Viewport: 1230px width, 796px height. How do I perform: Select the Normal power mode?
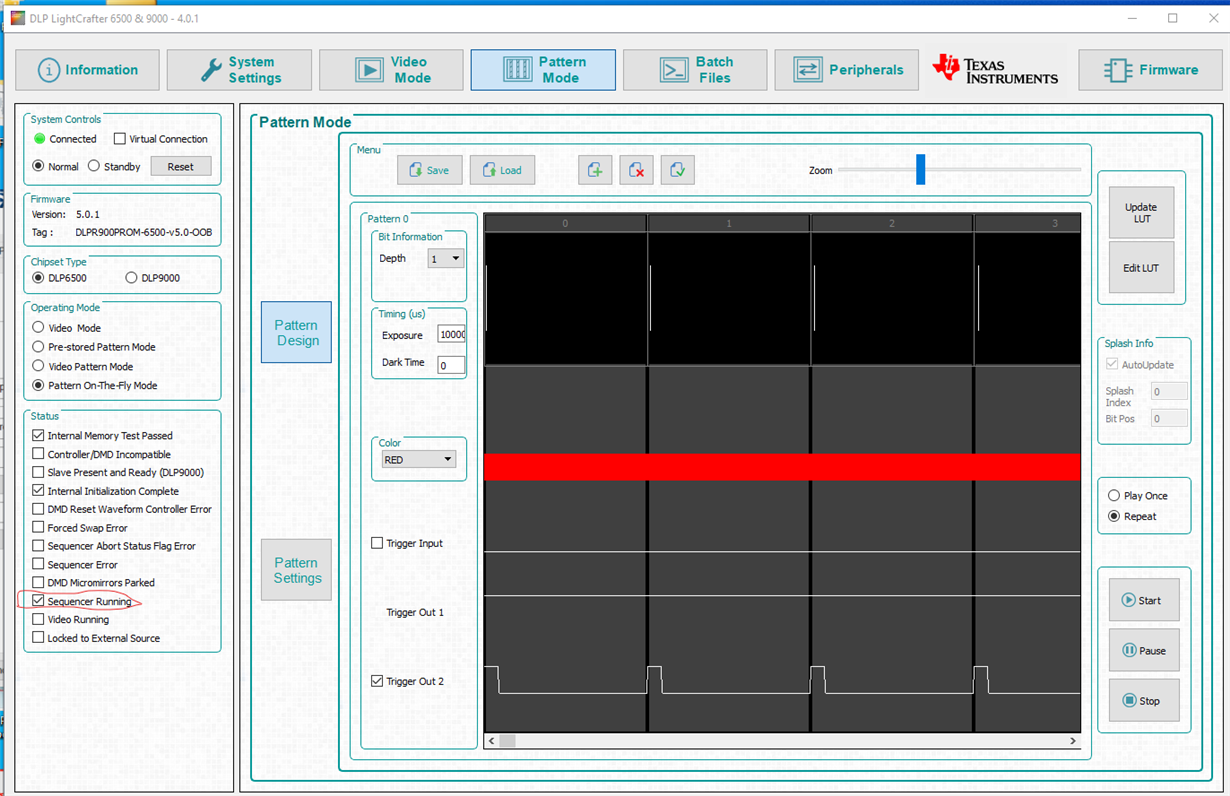[x=39, y=166]
